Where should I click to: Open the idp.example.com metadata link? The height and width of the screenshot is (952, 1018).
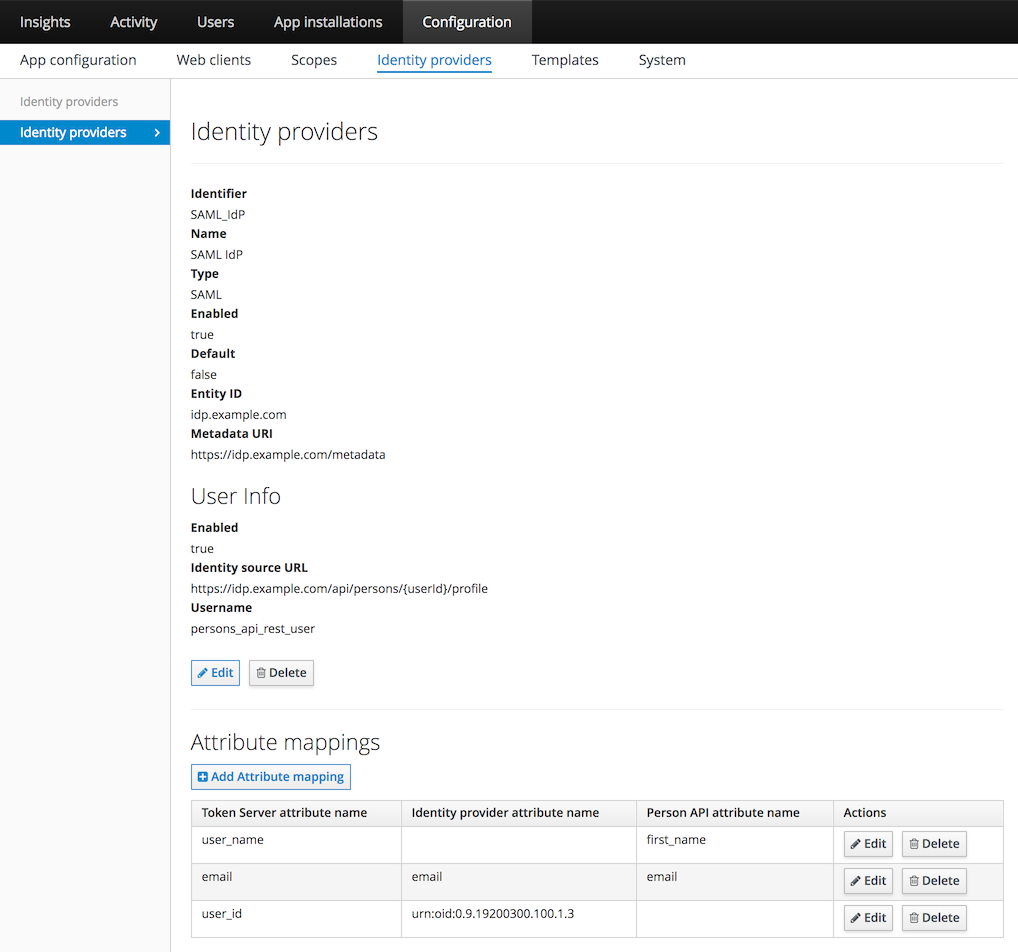click(x=288, y=454)
